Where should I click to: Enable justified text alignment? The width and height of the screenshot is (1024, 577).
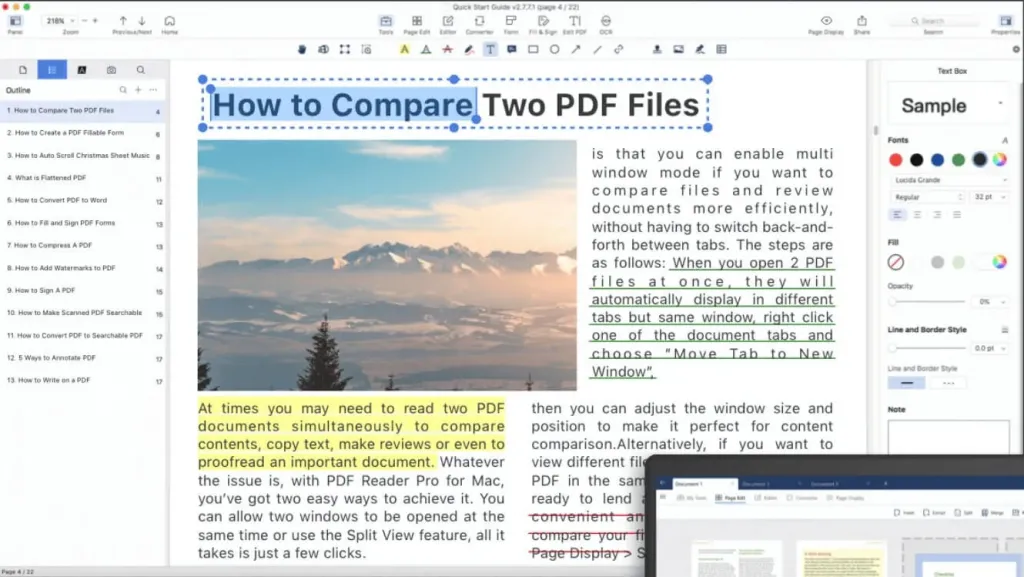coord(957,215)
